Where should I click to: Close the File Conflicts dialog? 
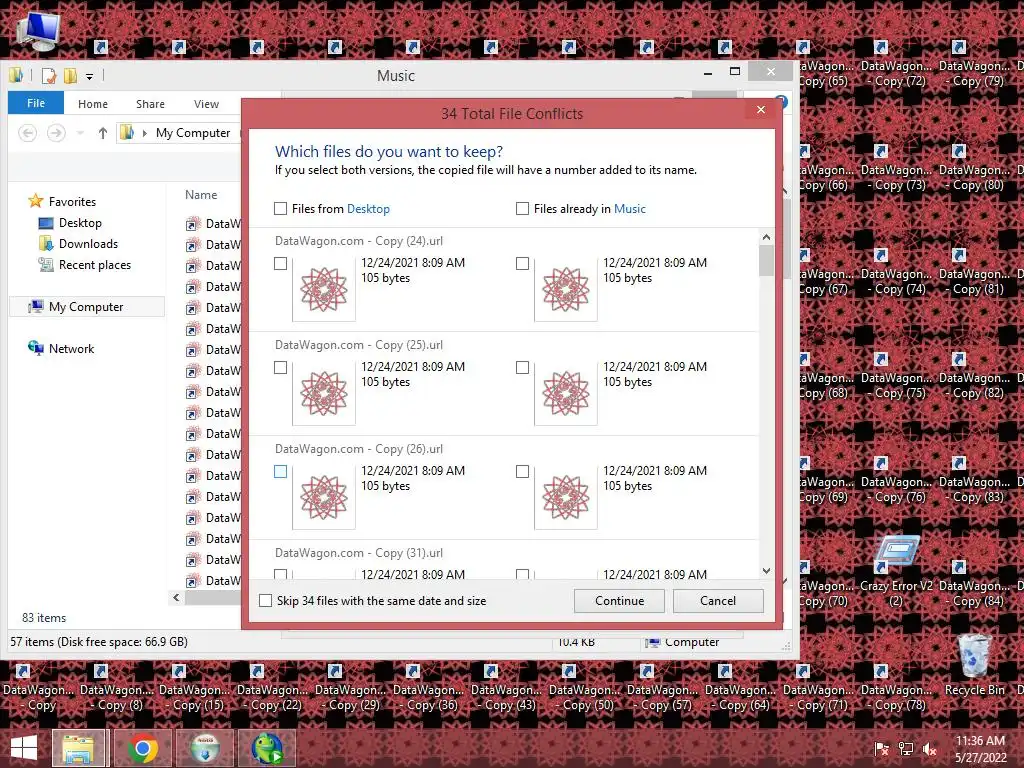761,110
